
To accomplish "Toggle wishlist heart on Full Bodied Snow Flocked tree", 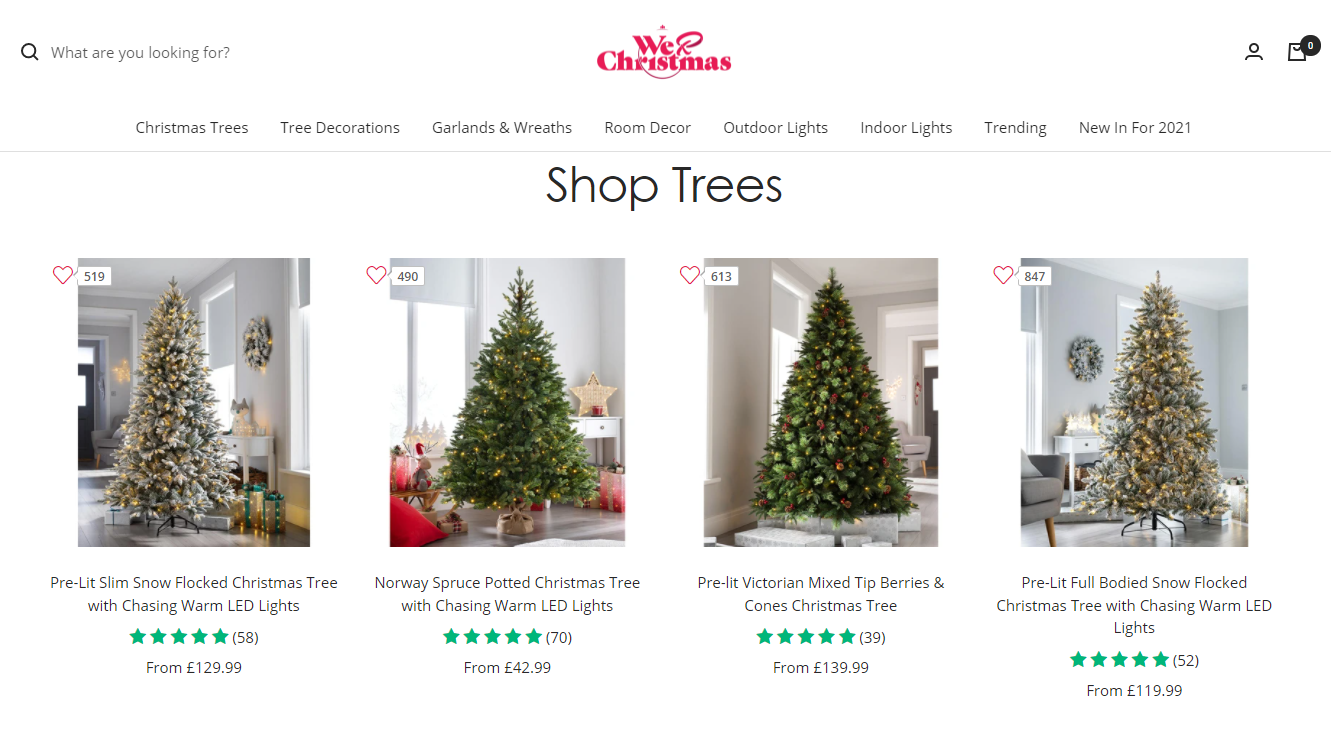I will (x=1003, y=275).
